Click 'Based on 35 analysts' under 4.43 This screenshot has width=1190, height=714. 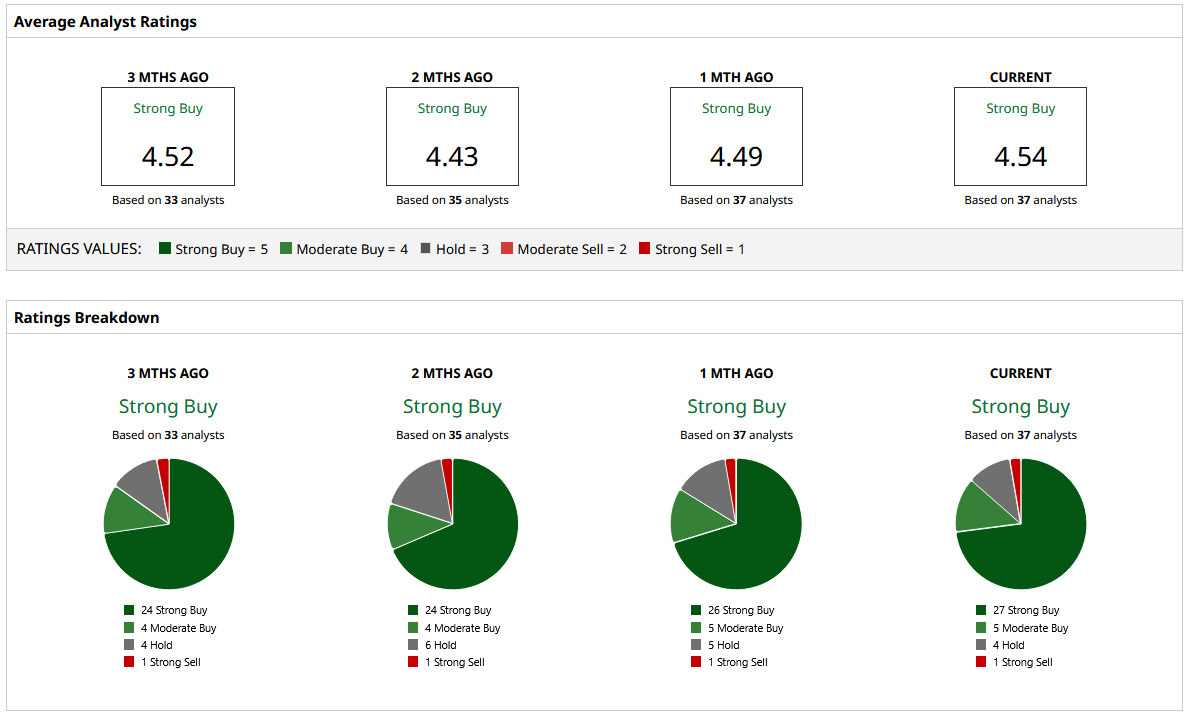click(452, 200)
